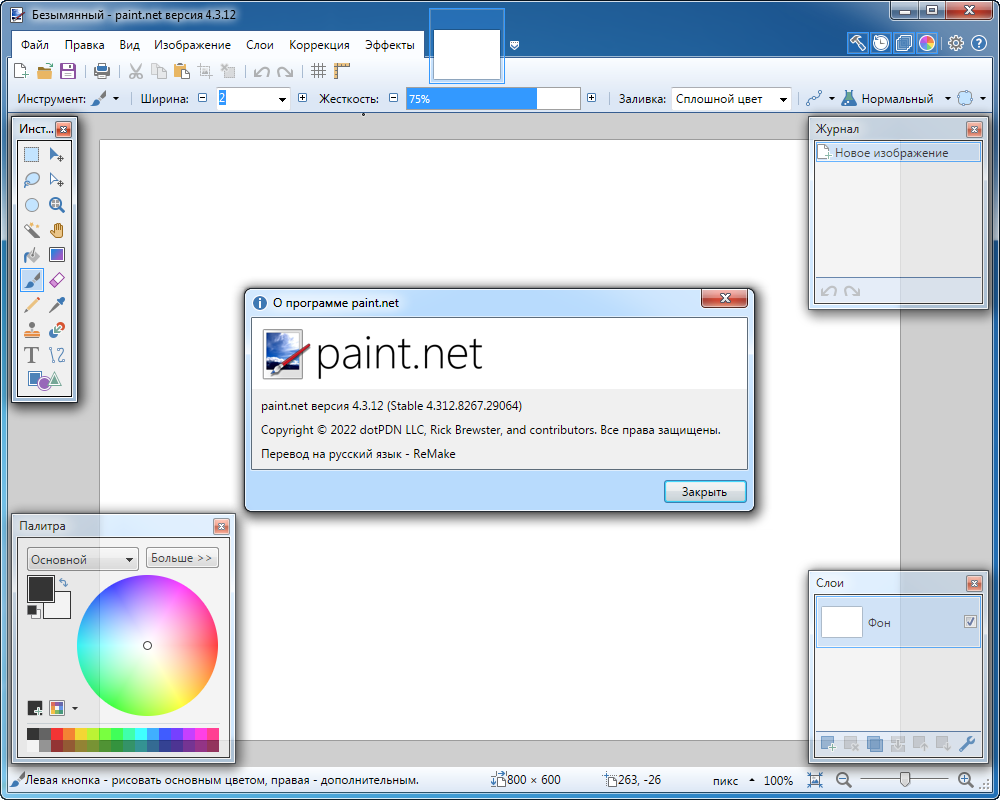This screenshot has width=1000, height=800.
Task: Open the Основной color mode dropdown
Action: point(83,560)
